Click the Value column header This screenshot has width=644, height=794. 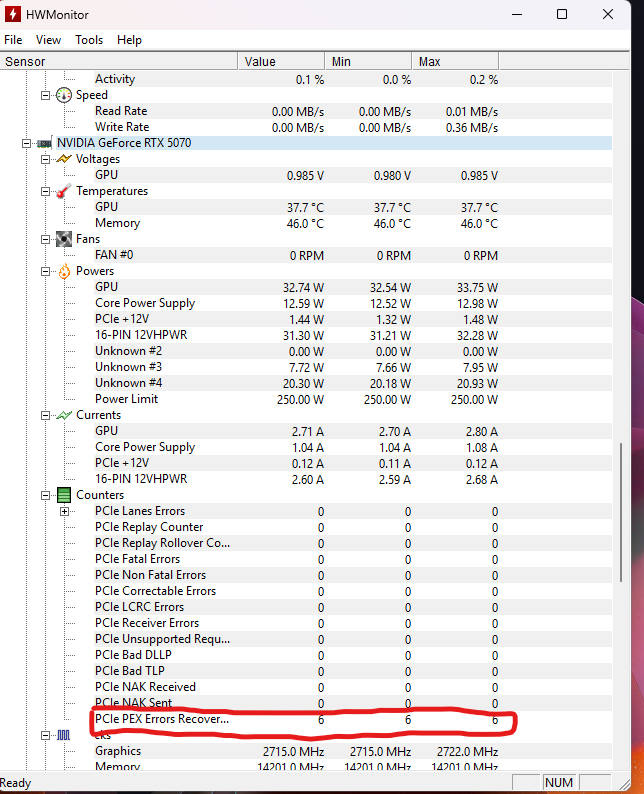click(x=281, y=61)
